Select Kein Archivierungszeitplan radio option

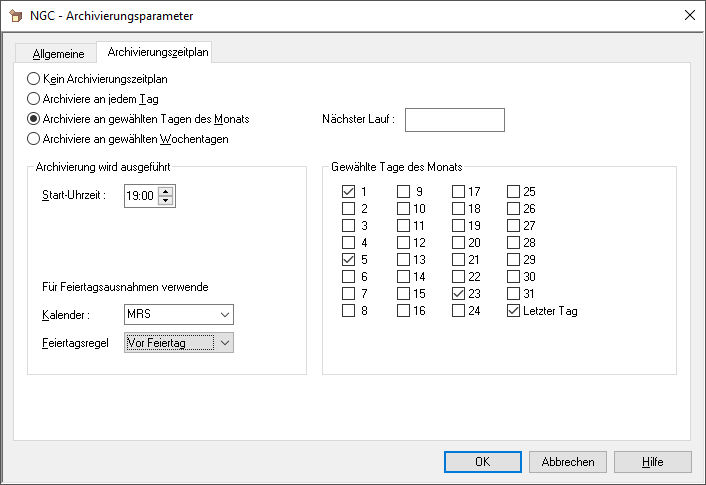coord(34,79)
